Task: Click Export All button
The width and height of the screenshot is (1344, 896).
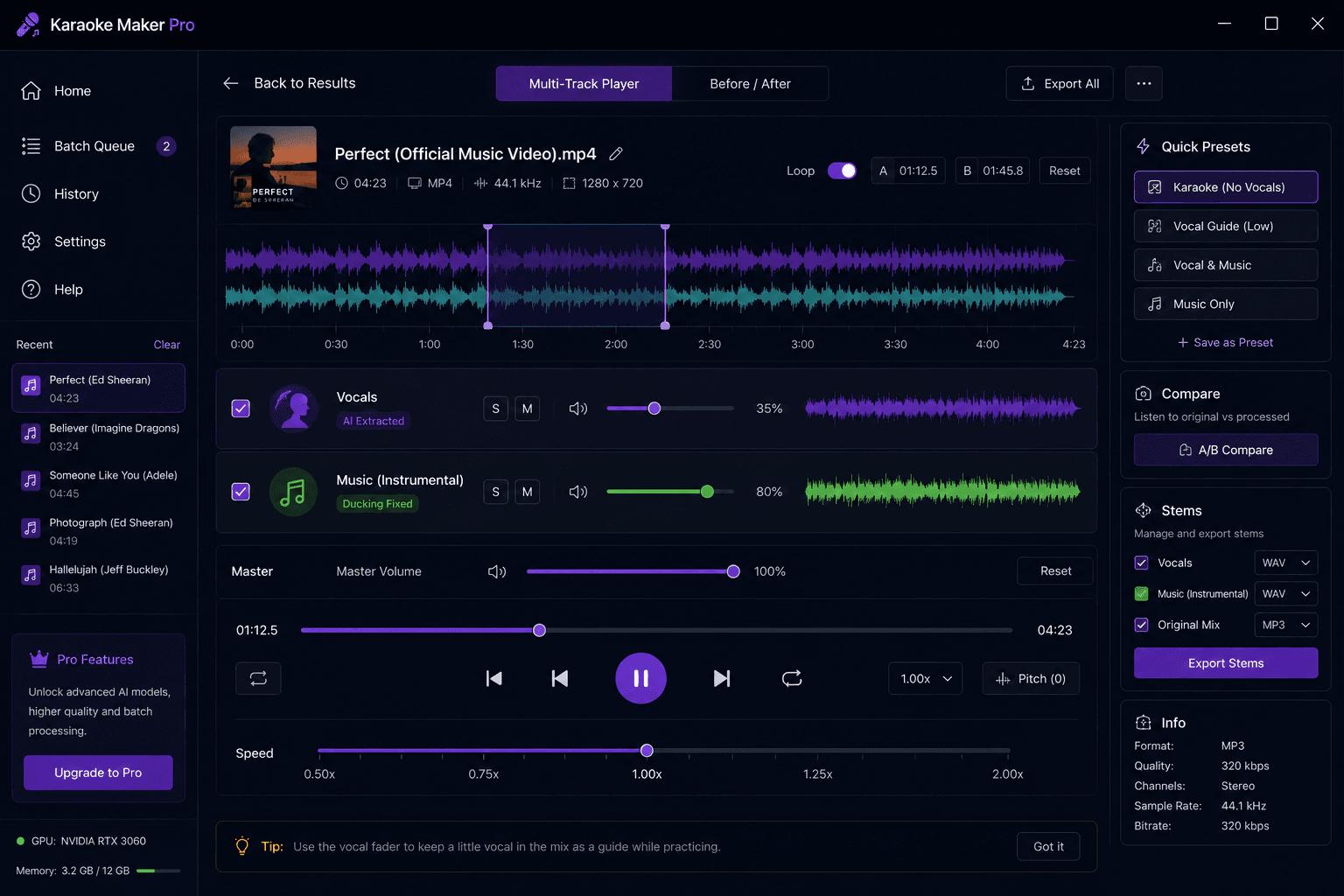Action: click(1060, 84)
